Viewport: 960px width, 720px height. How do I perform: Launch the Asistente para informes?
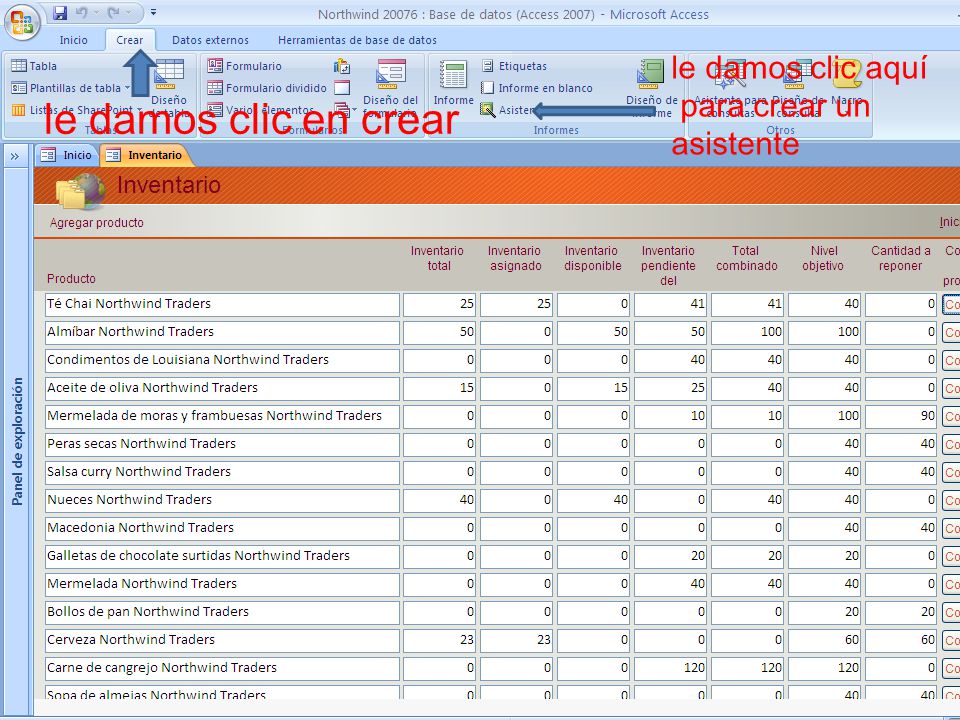point(508,110)
